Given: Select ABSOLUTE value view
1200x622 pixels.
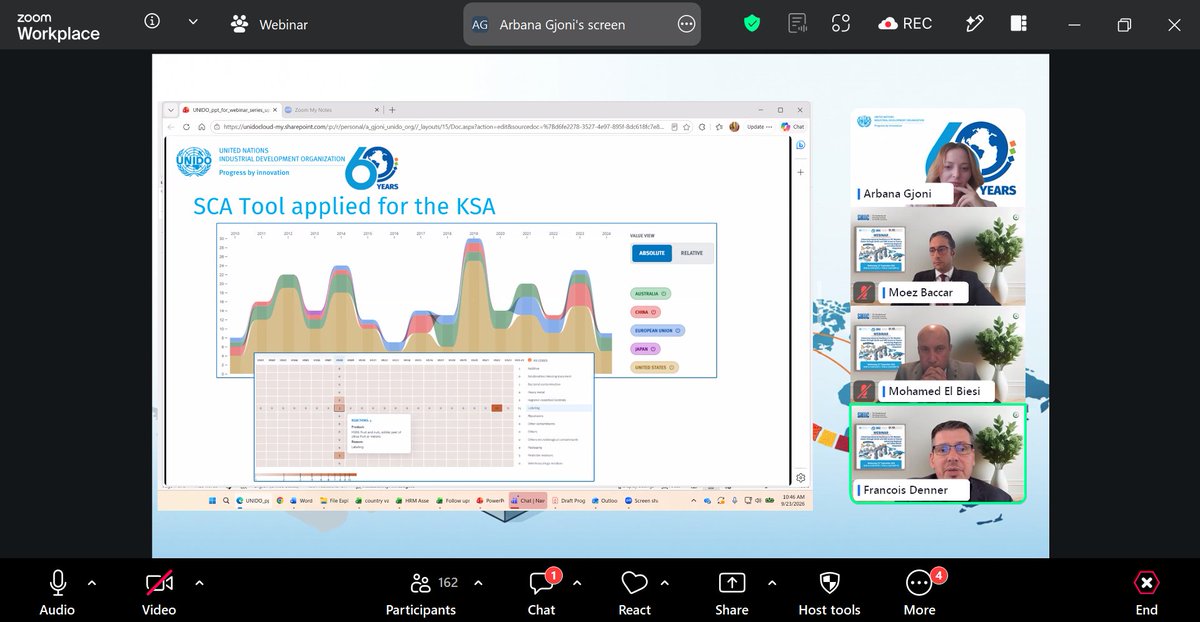Looking at the screenshot, I should coord(652,253).
